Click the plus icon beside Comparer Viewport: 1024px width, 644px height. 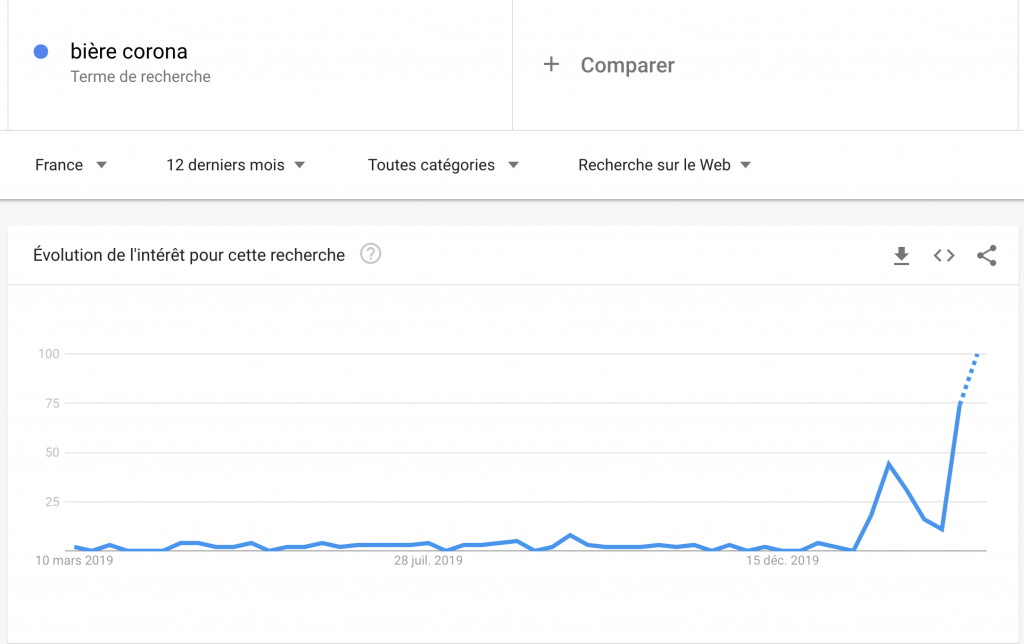[551, 64]
